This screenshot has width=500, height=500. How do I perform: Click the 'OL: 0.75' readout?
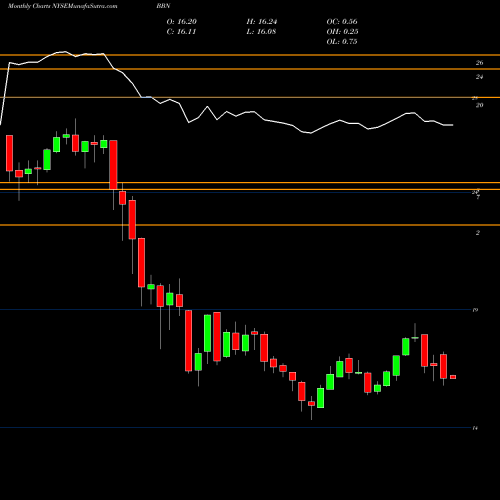coord(342,42)
